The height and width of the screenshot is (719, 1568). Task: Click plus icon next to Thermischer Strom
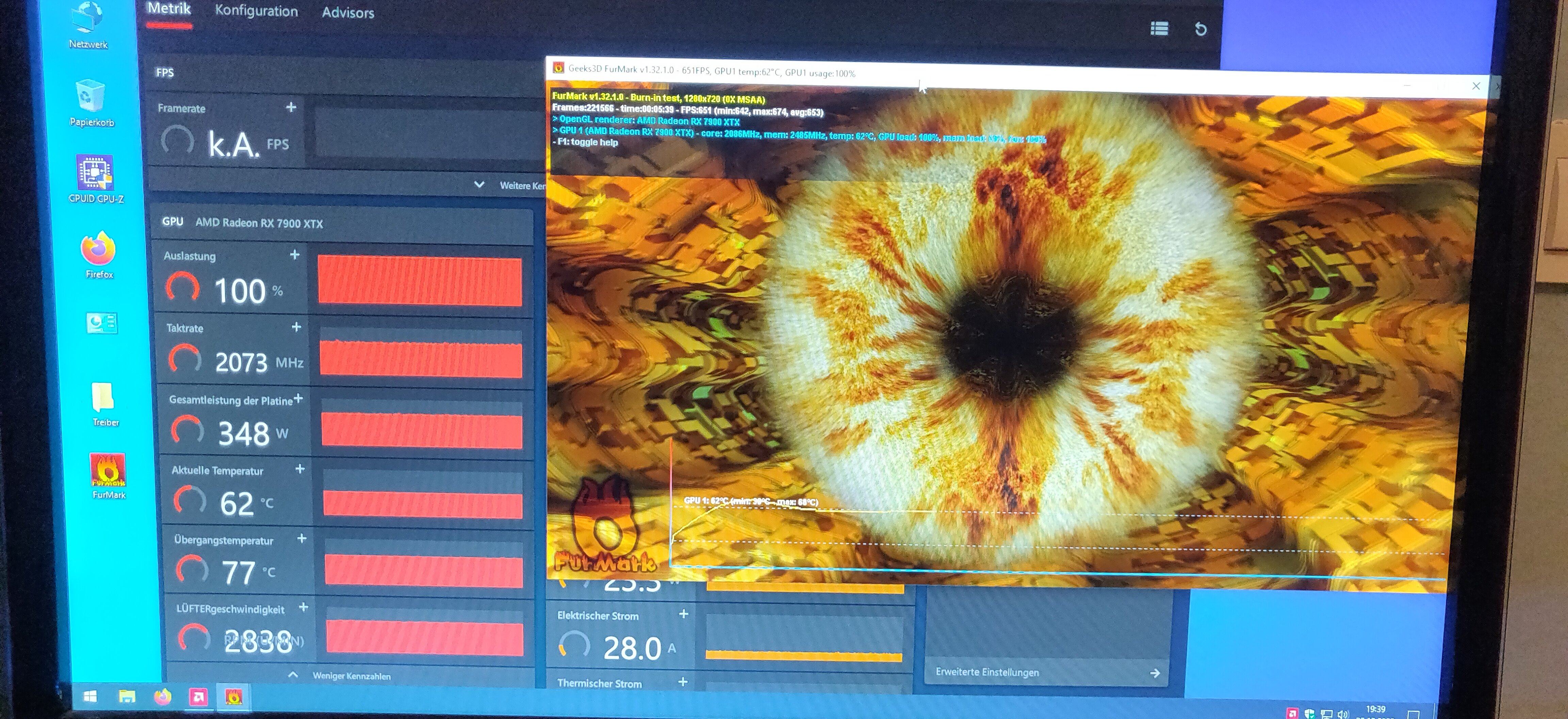[x=683, y=682]
